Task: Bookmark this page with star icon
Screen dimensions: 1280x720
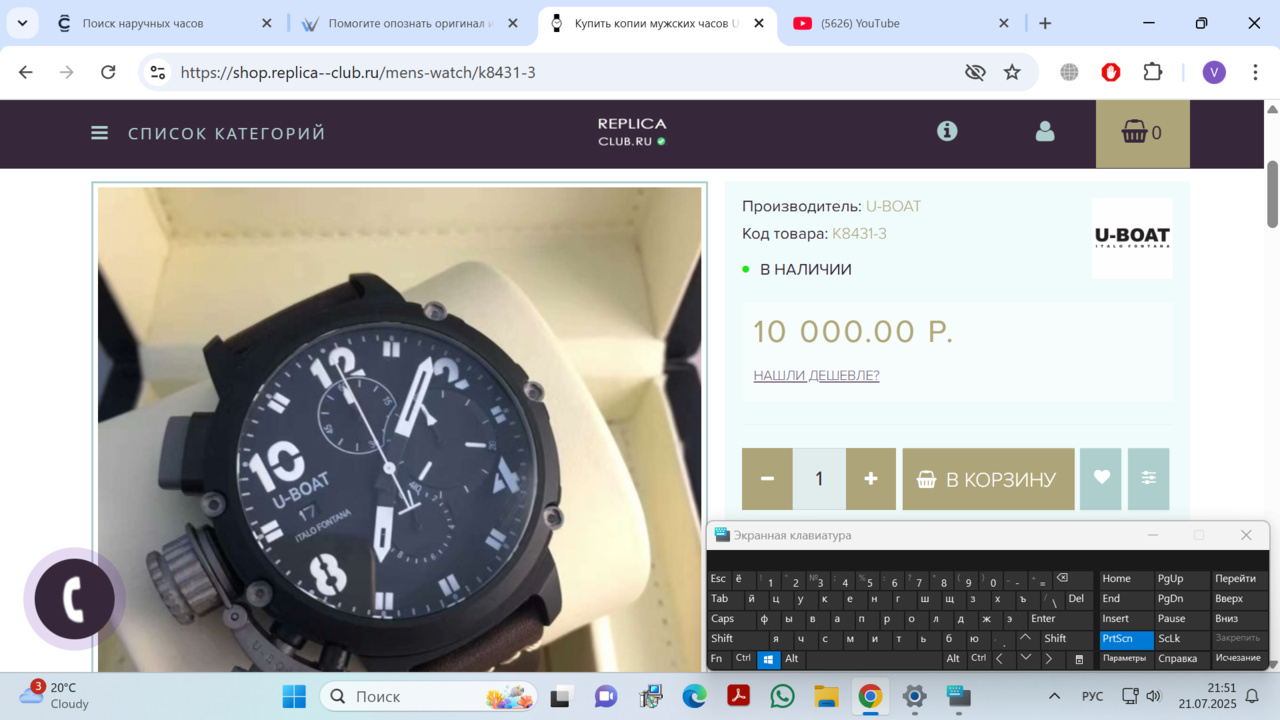Action: click(x=1012, y=72)
